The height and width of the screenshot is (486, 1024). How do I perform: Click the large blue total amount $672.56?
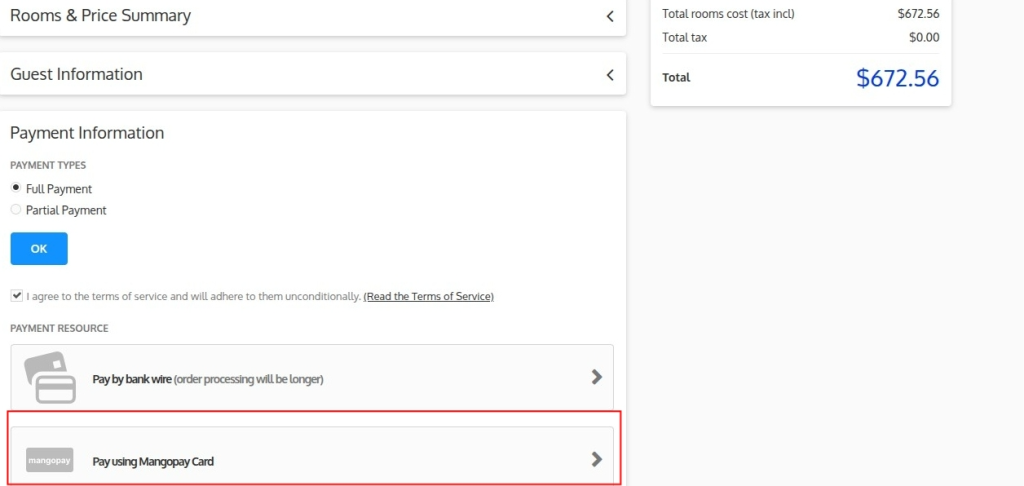(x=897, y=78)
